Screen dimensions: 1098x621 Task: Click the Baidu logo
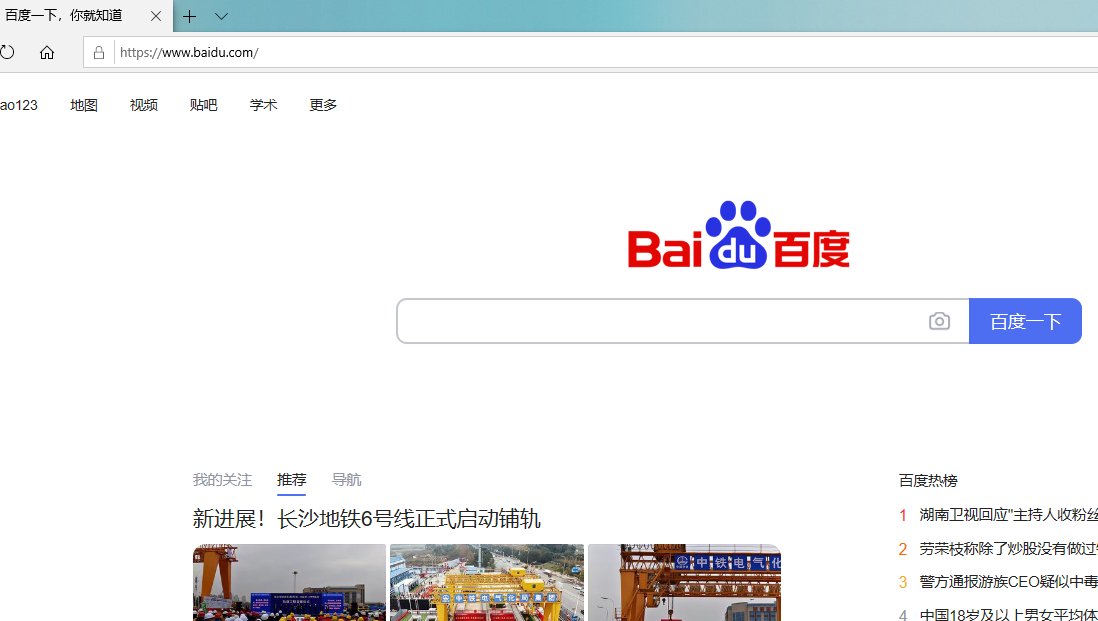click(x=738, y=236)
